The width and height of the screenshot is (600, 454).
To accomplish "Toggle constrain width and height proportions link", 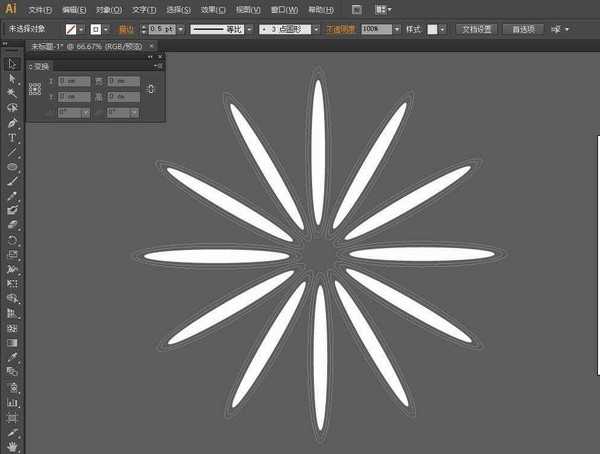I will tap(151, 89).
